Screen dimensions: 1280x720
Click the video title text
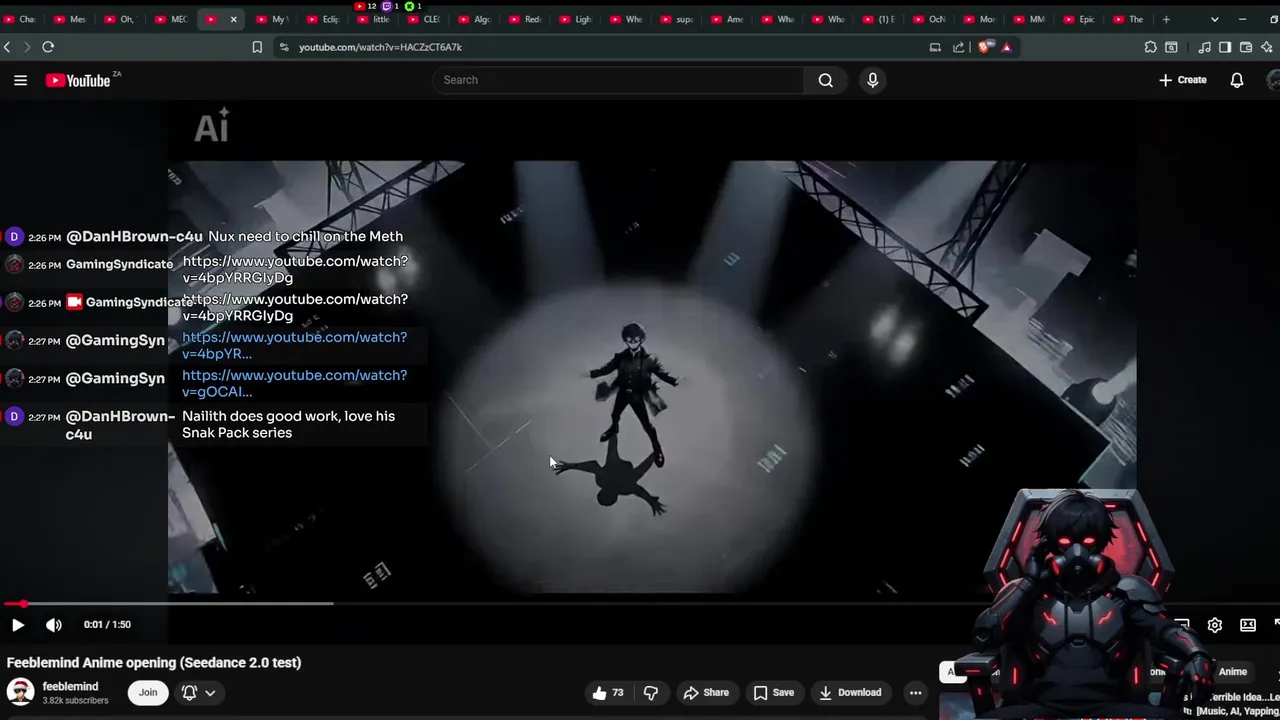pos(154,662)
